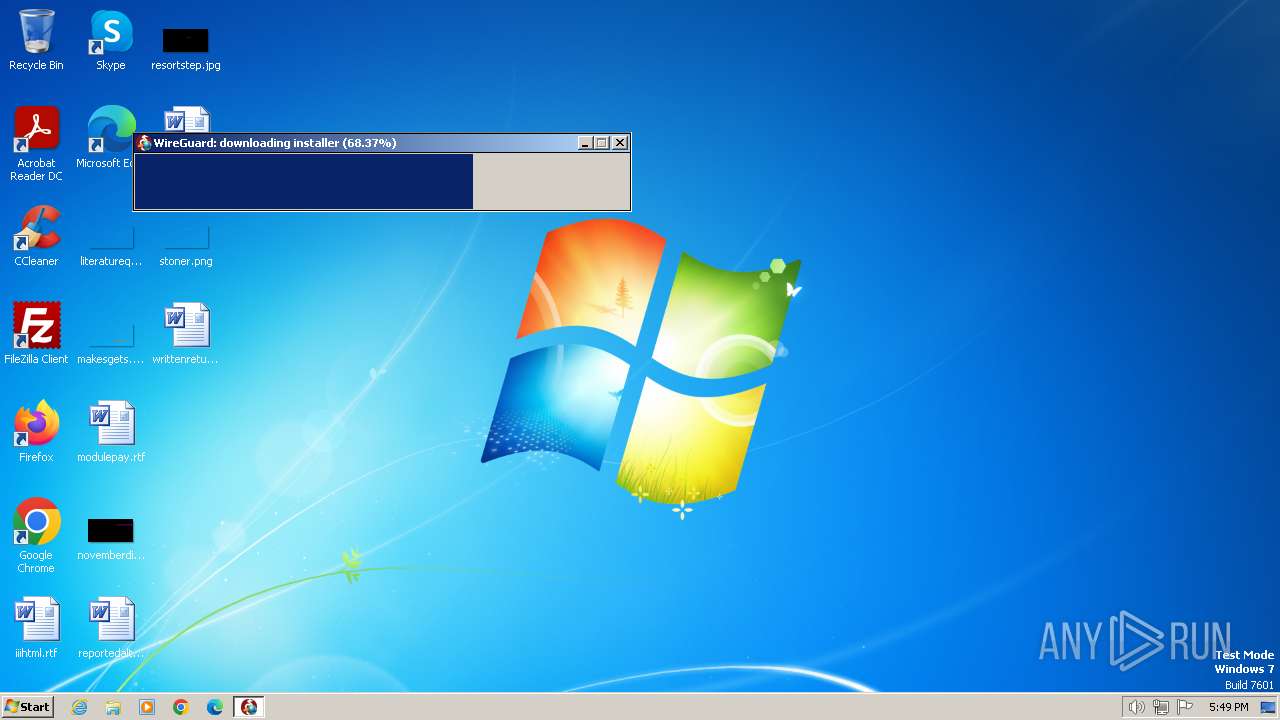Open the Start menu

pos(27,707)
